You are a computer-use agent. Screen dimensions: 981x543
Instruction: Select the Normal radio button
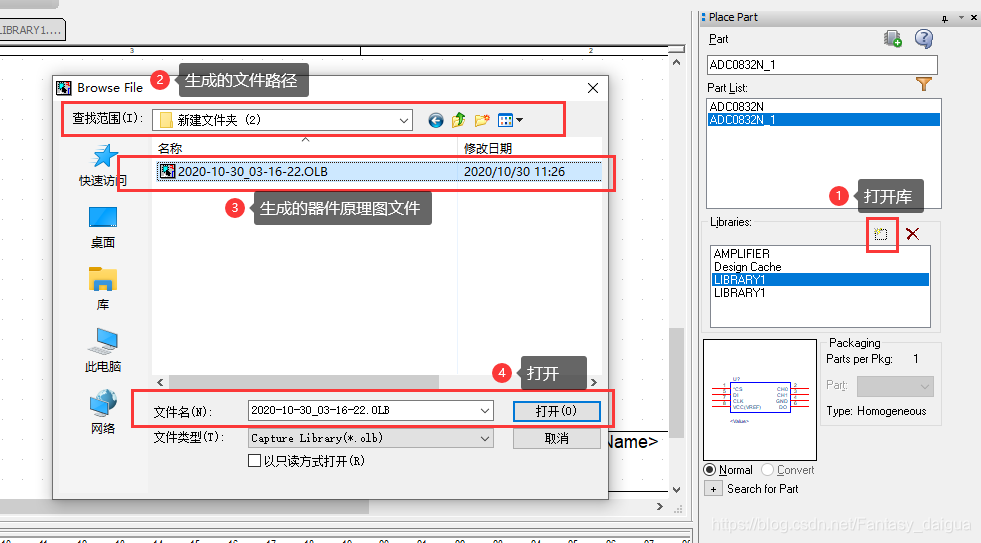pyautogui.click(x=711, y=470)
